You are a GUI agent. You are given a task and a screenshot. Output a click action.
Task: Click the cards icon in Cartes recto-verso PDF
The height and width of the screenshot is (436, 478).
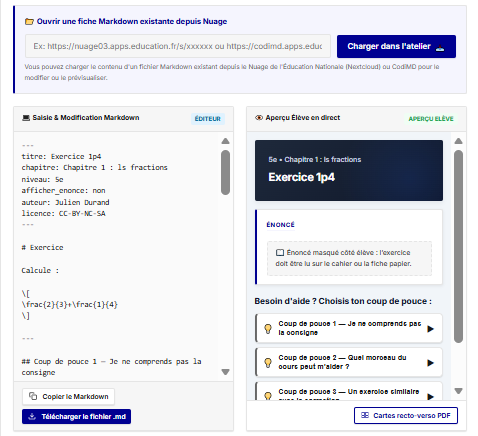365,415
